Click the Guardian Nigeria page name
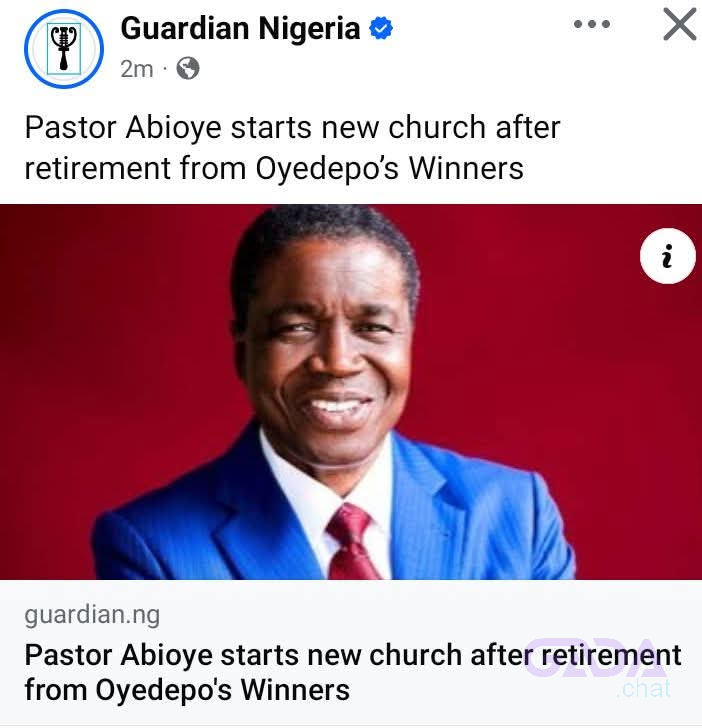Image resolution: width=702 pixels, height=728 pixels. (x=240, y=28)
